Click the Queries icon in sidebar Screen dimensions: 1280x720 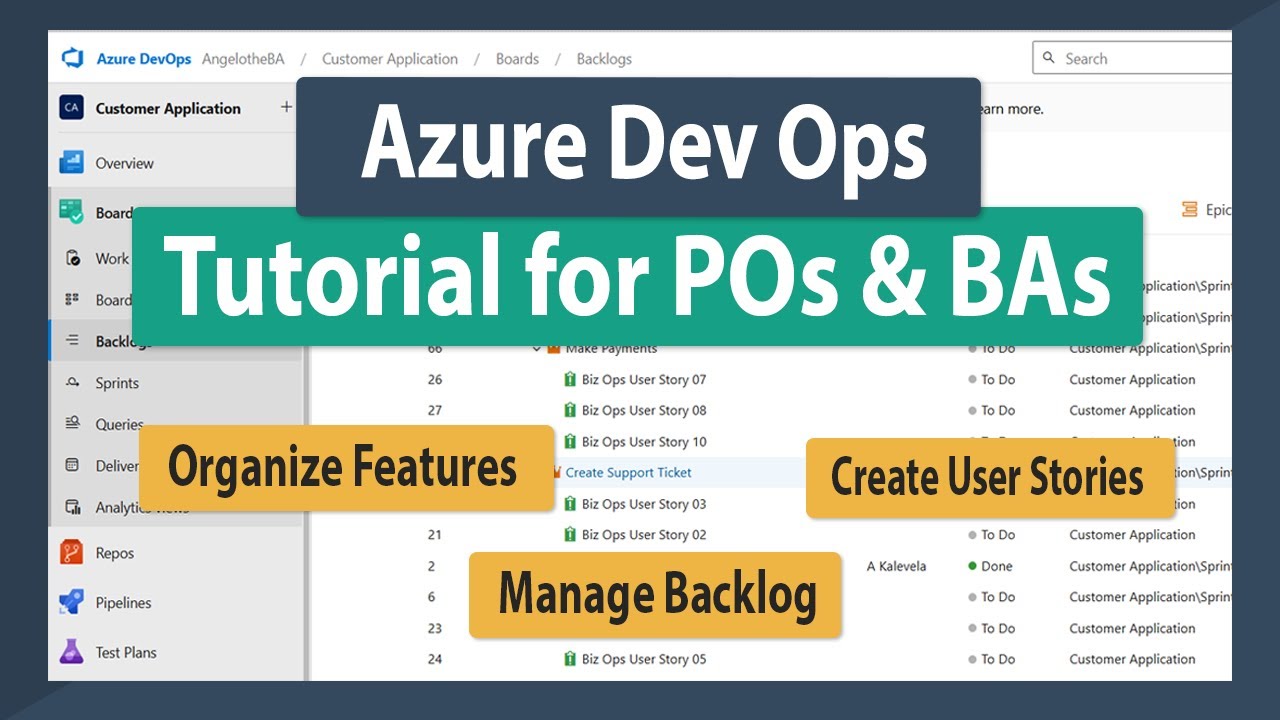click(x=72, y=423)
